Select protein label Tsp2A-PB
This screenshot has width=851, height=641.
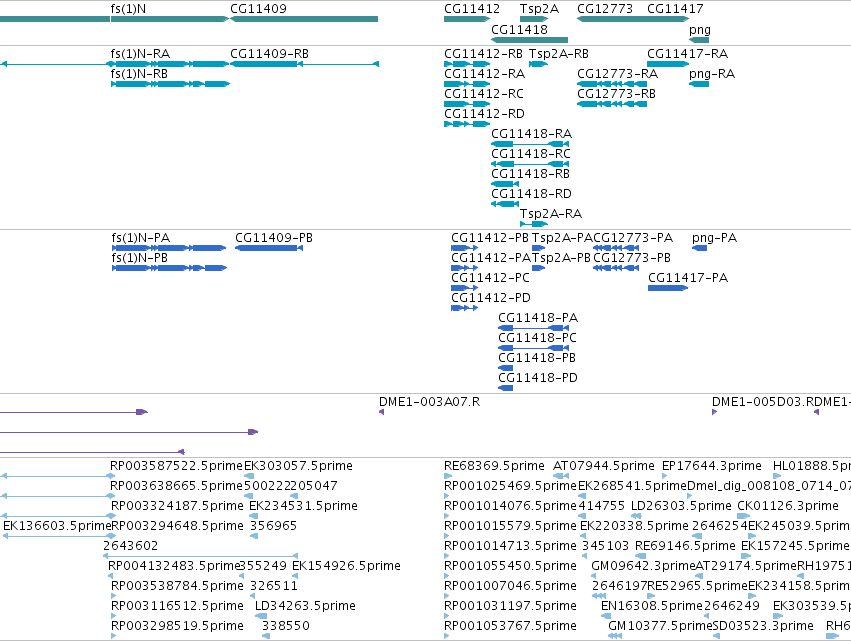(561, 258)
